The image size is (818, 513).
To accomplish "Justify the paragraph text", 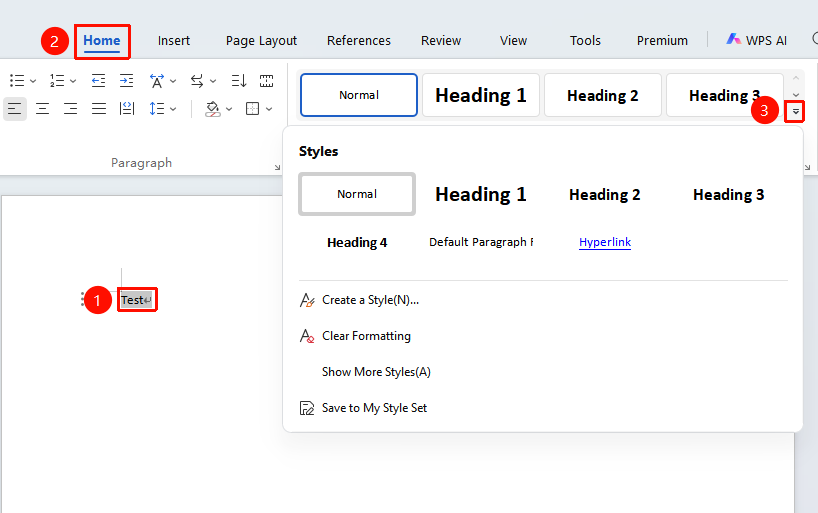I will point(99,109).
